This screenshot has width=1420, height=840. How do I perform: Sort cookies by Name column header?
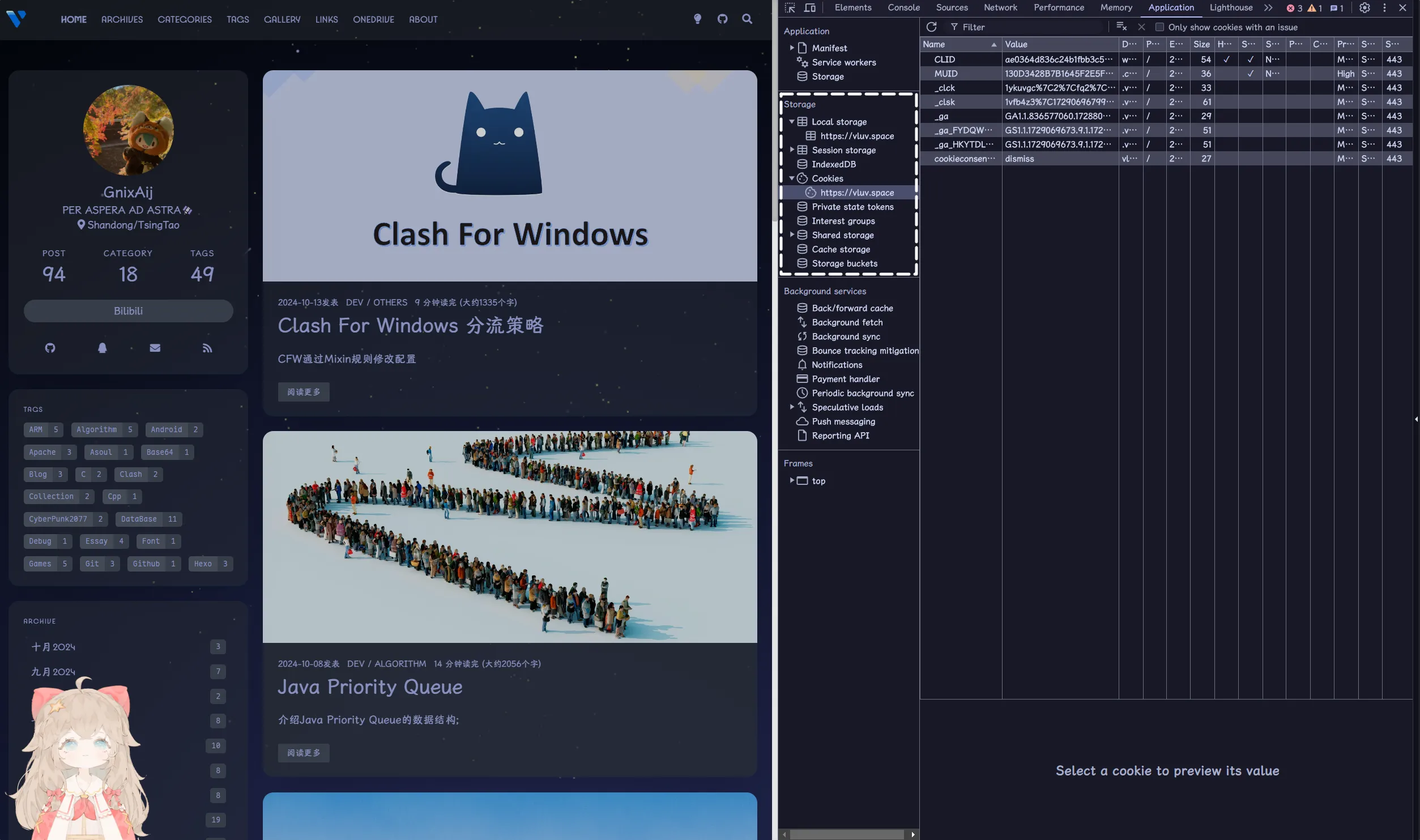960,44
